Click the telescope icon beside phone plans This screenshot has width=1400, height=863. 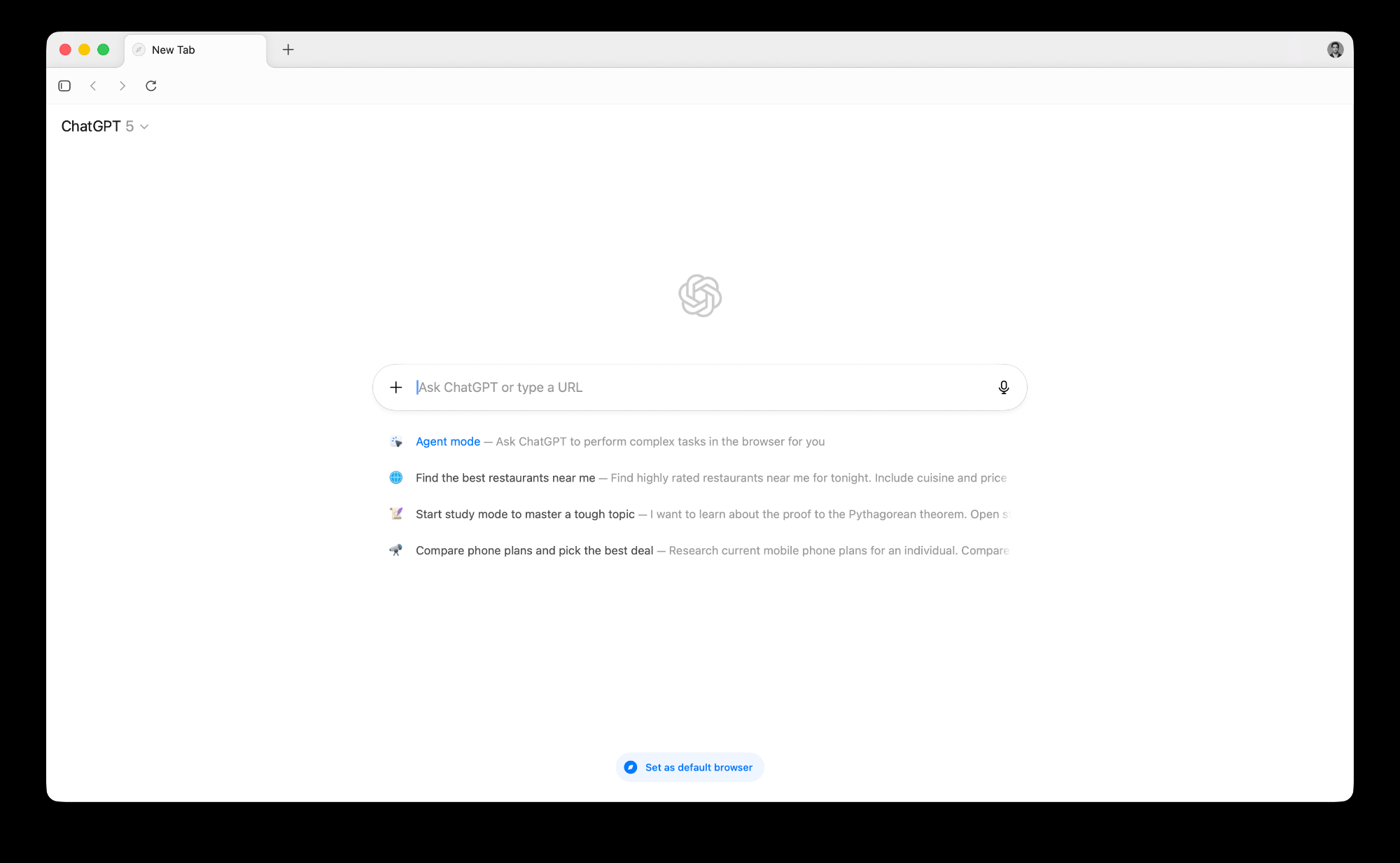click(396, 551)
